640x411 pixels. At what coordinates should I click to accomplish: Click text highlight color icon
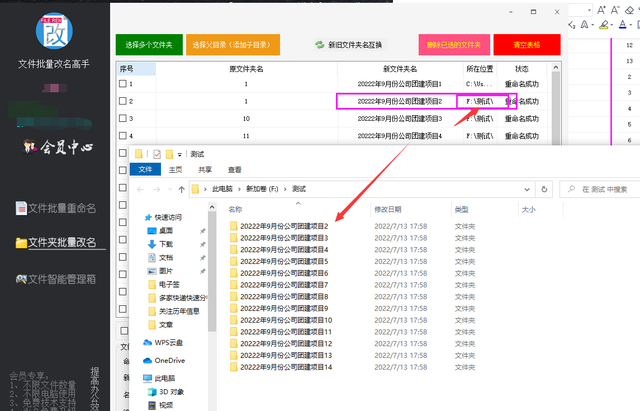pyautogui.click(x=603, y=25)
